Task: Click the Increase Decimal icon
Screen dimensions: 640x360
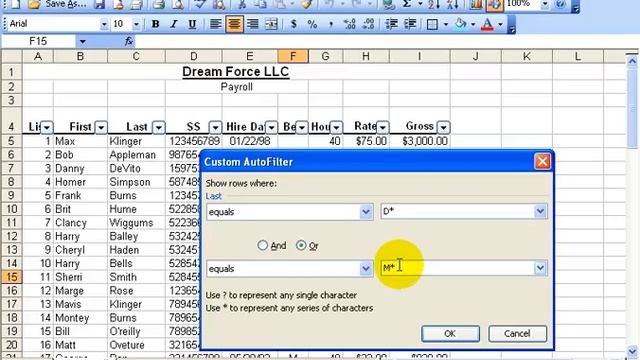Action: 349,24
